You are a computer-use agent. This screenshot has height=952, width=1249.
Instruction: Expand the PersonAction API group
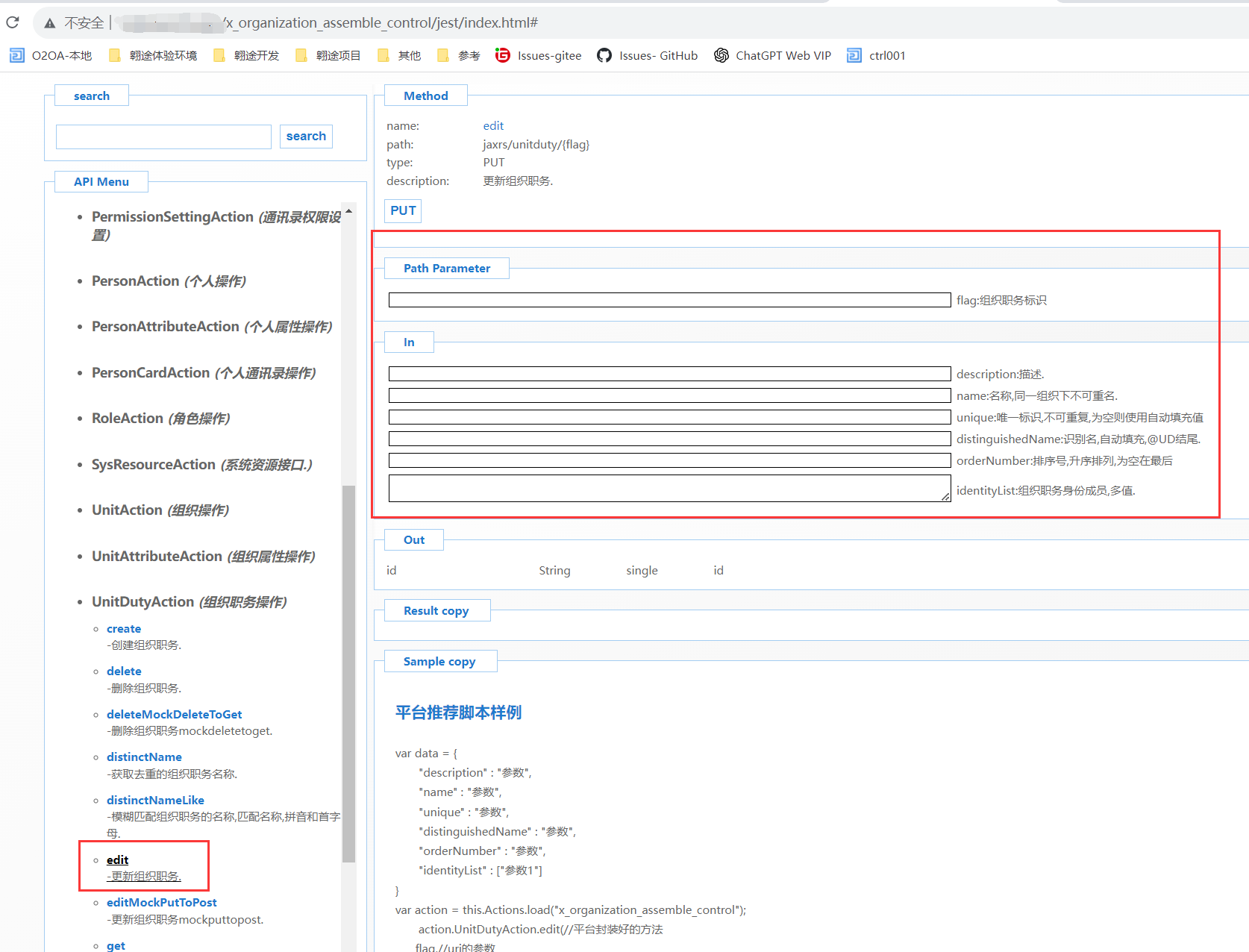168,281
